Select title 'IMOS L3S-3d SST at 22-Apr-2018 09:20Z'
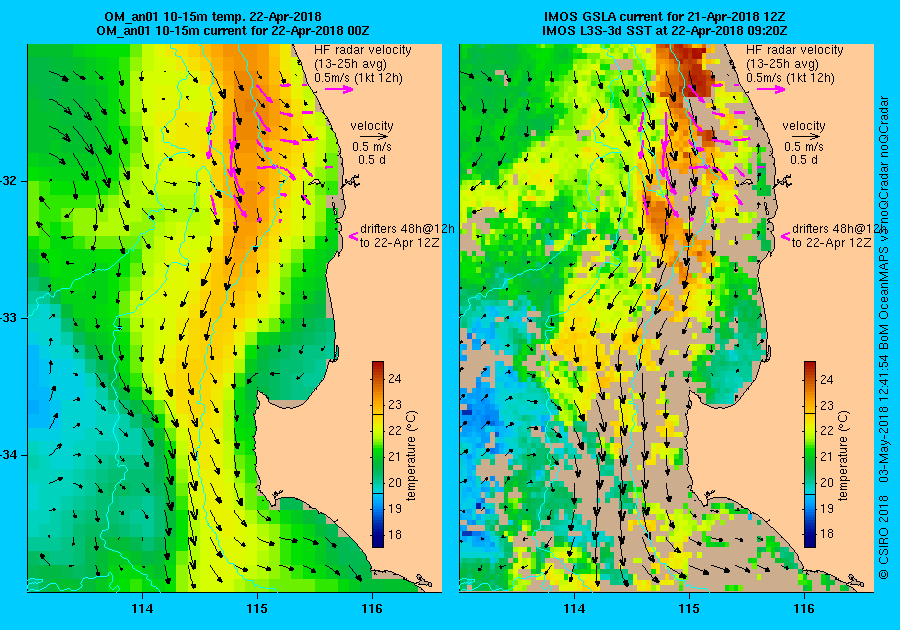 (665, 30)
